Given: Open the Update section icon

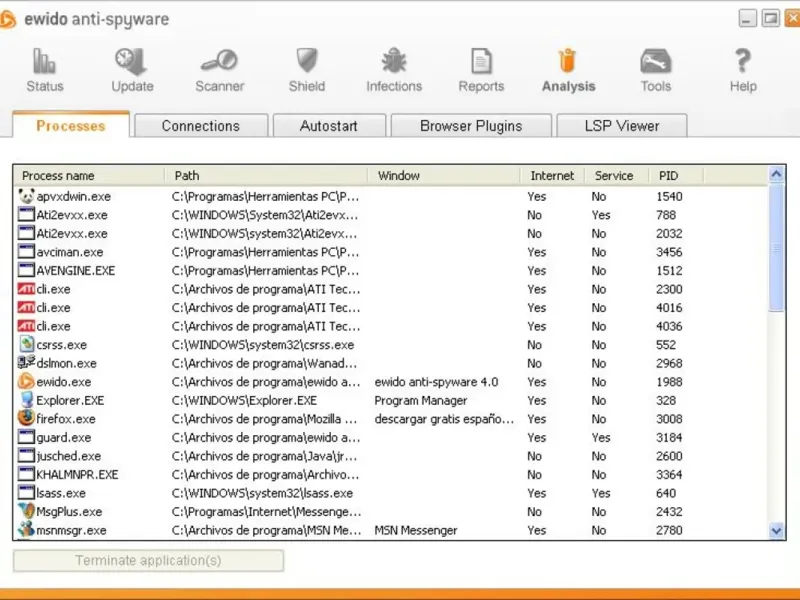Looking at the screenshot, I should tap(131, 61).
